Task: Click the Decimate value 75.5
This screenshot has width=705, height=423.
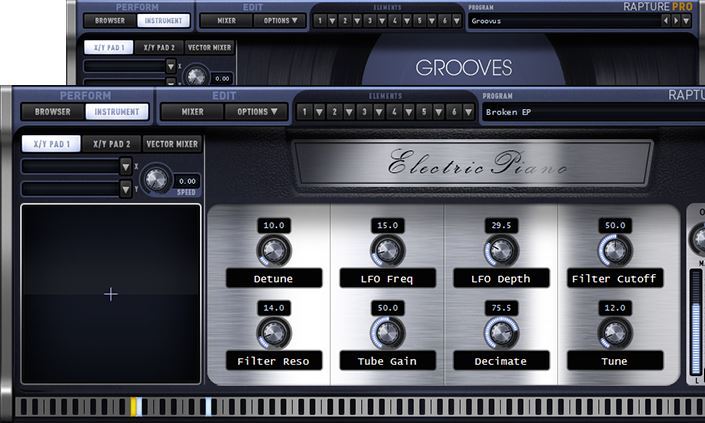Action: 501,308
